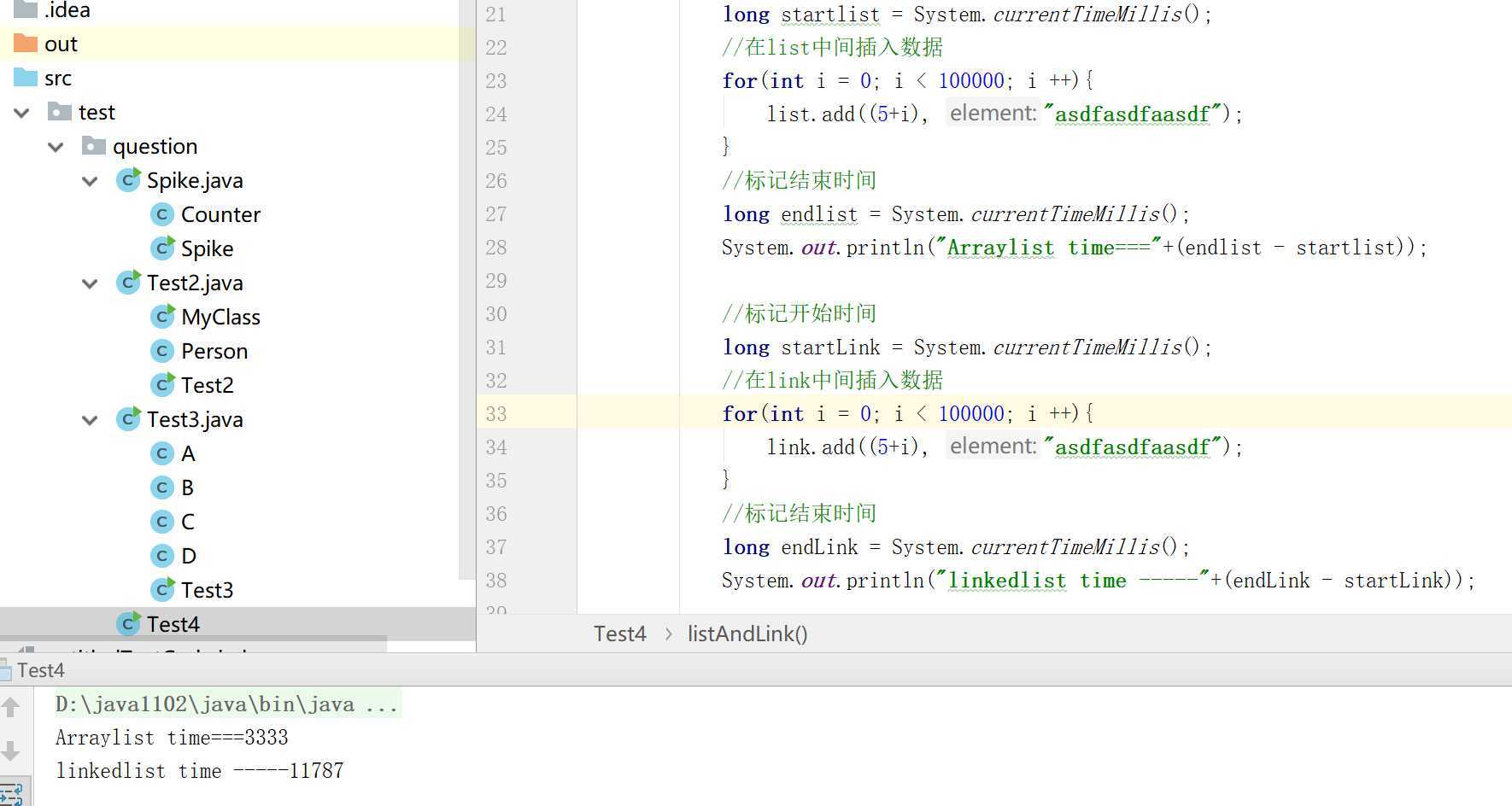Click "linkedlist time -----" string on line 38
Viewport: 1512px width, 806px height.
tap(1073, 581)
